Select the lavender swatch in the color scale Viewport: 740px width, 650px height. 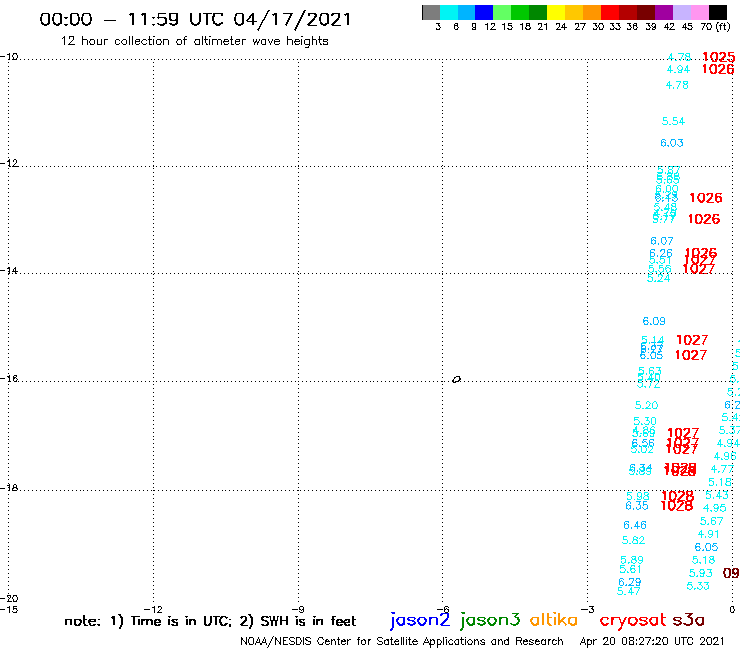click(x=681, y=12)
